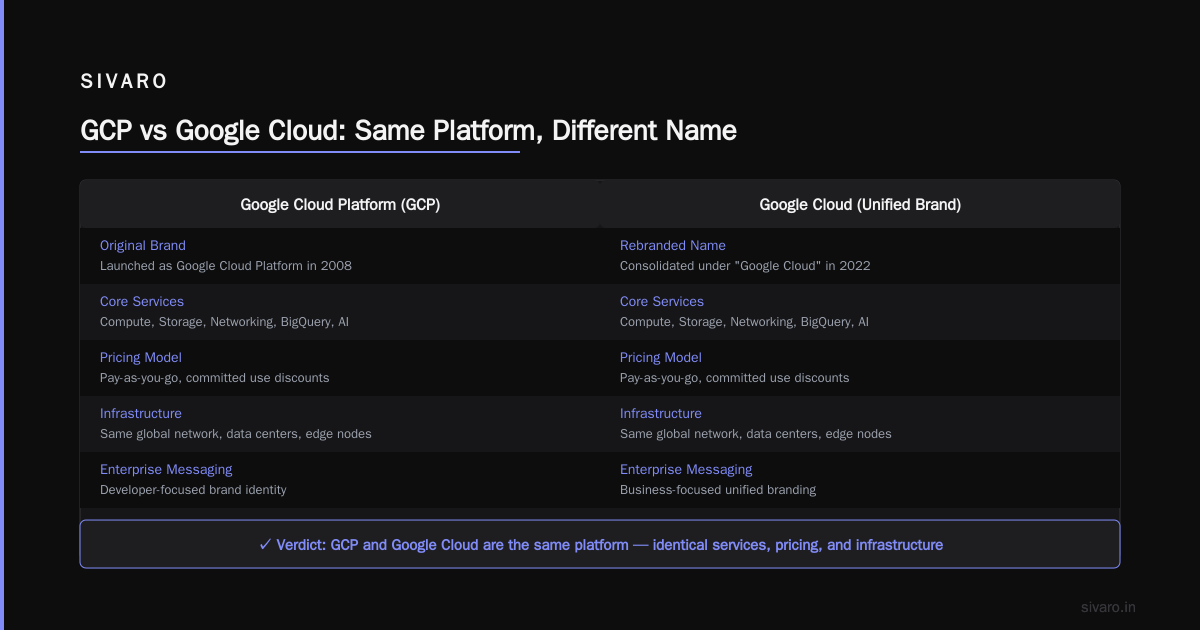Click "Consolidated under Google Cloud in 2022" text
The height and width of the screenshot is (630, 1200).
pyautogui.click(x=745, y=266)
